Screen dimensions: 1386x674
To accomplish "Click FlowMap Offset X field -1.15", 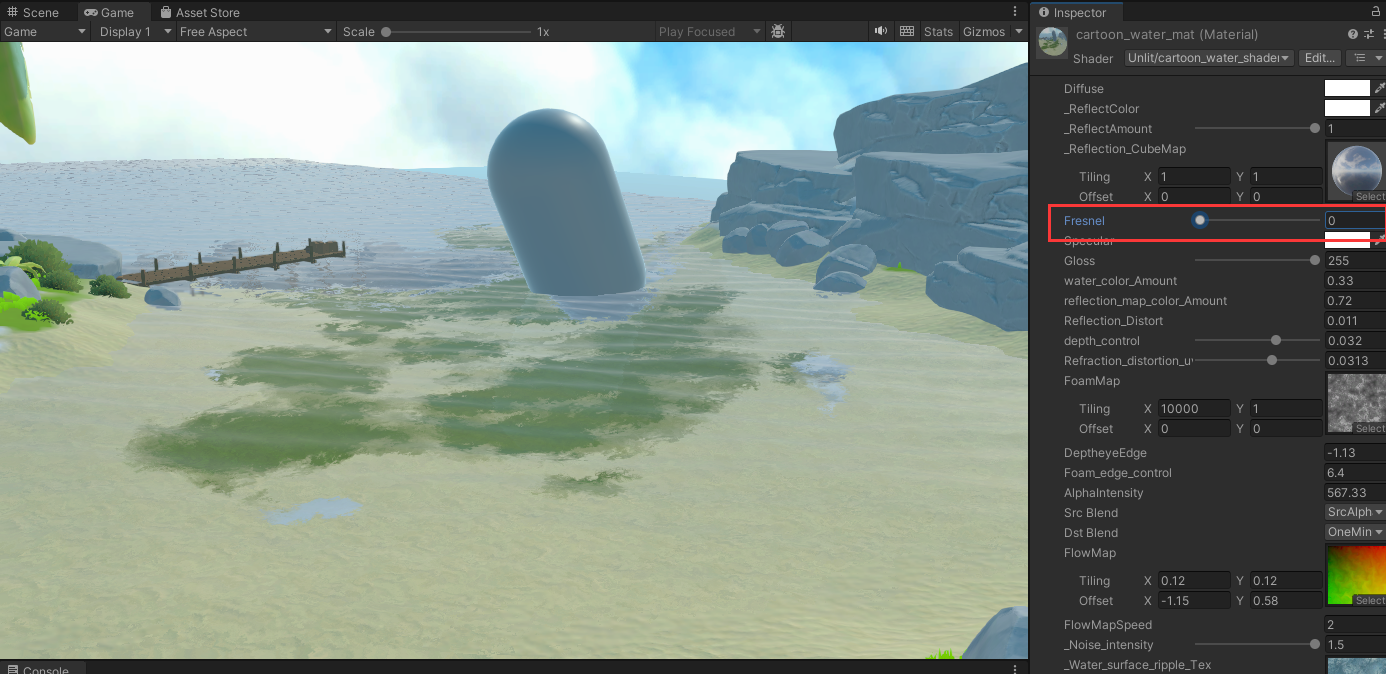I will click(1194, 600).
